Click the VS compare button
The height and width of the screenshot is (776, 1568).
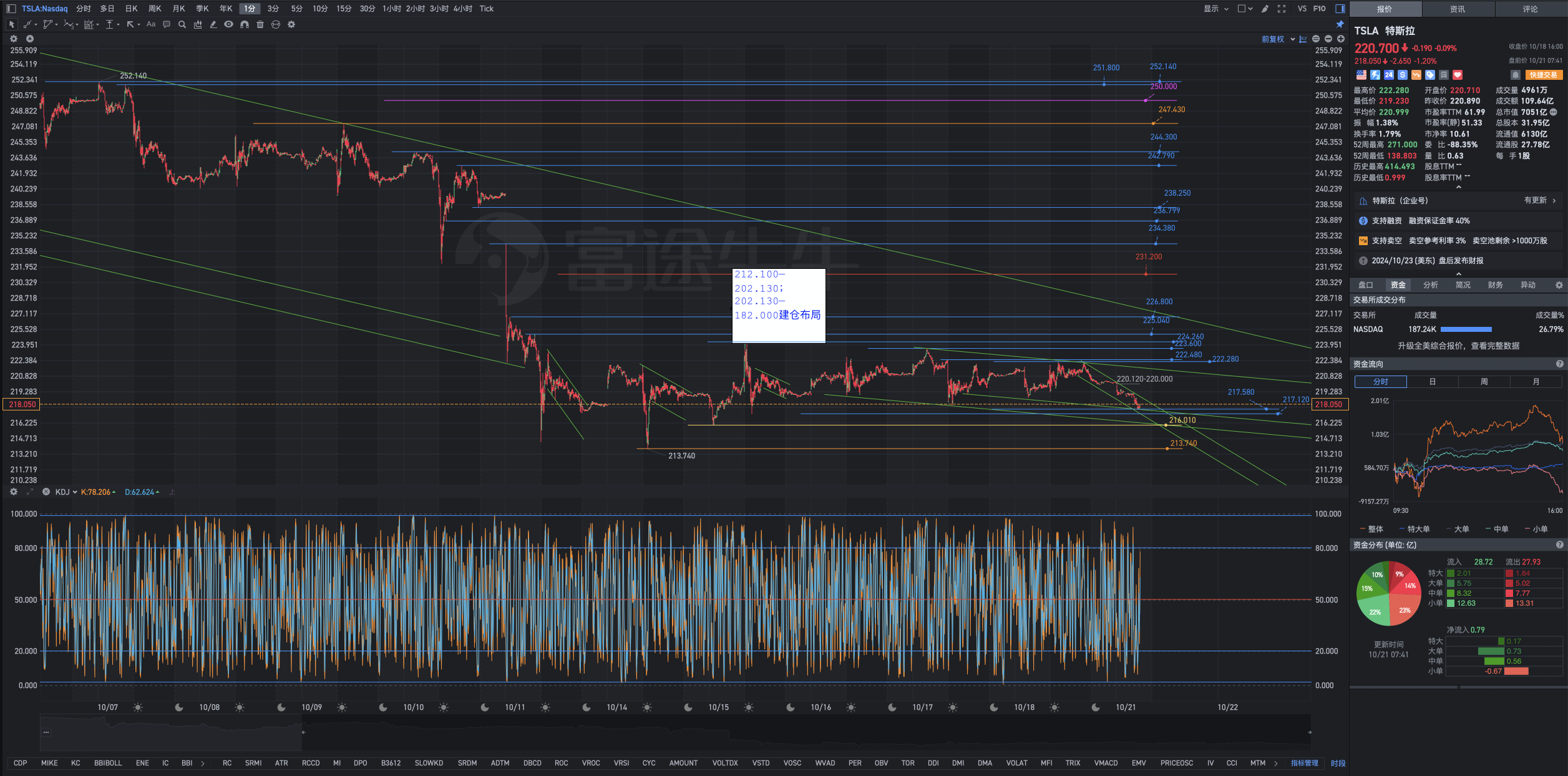coord(1302,9)
